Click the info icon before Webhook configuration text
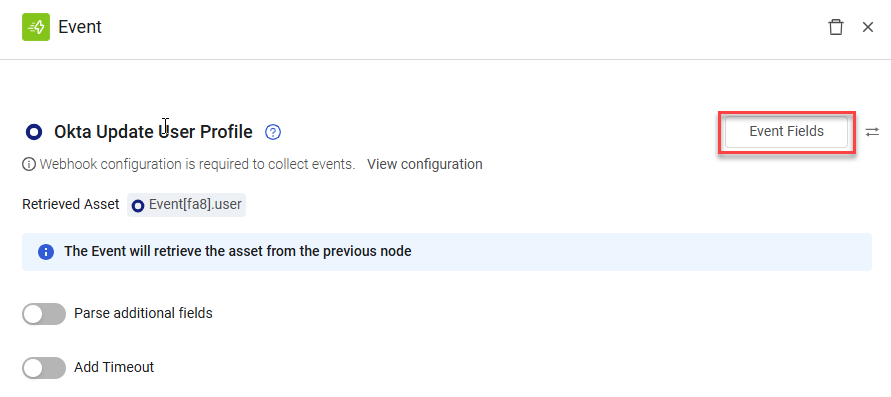The image size is (891, 397). (x=28, y=164)
